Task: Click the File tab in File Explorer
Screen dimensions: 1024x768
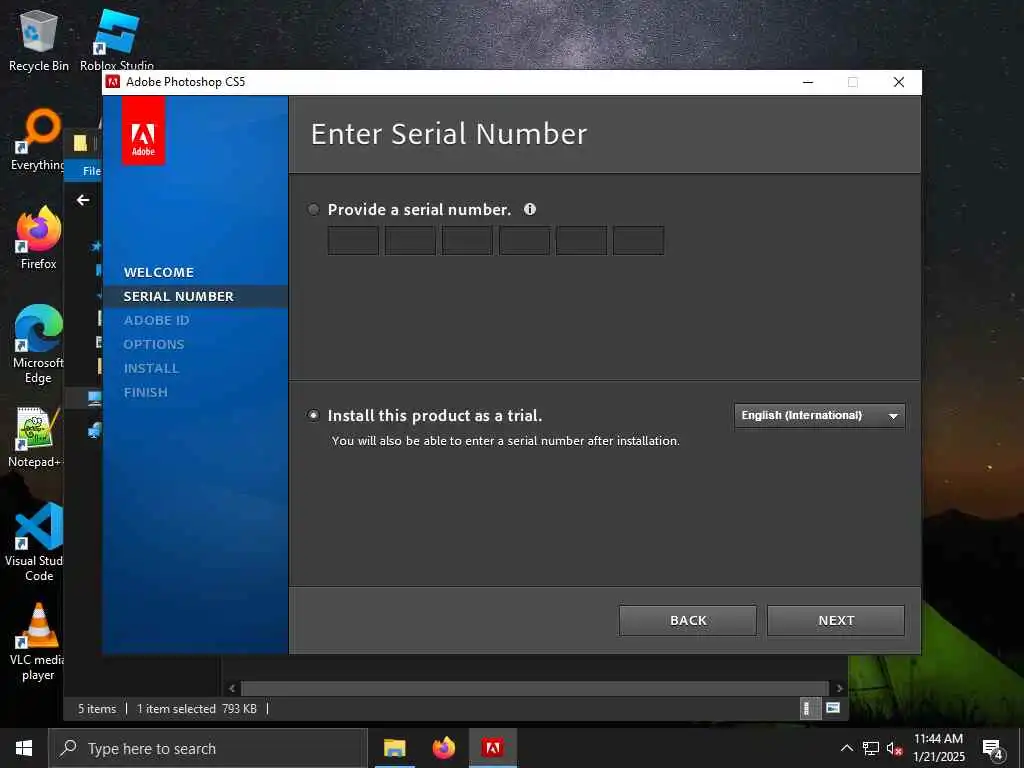Action: [91, 171]
